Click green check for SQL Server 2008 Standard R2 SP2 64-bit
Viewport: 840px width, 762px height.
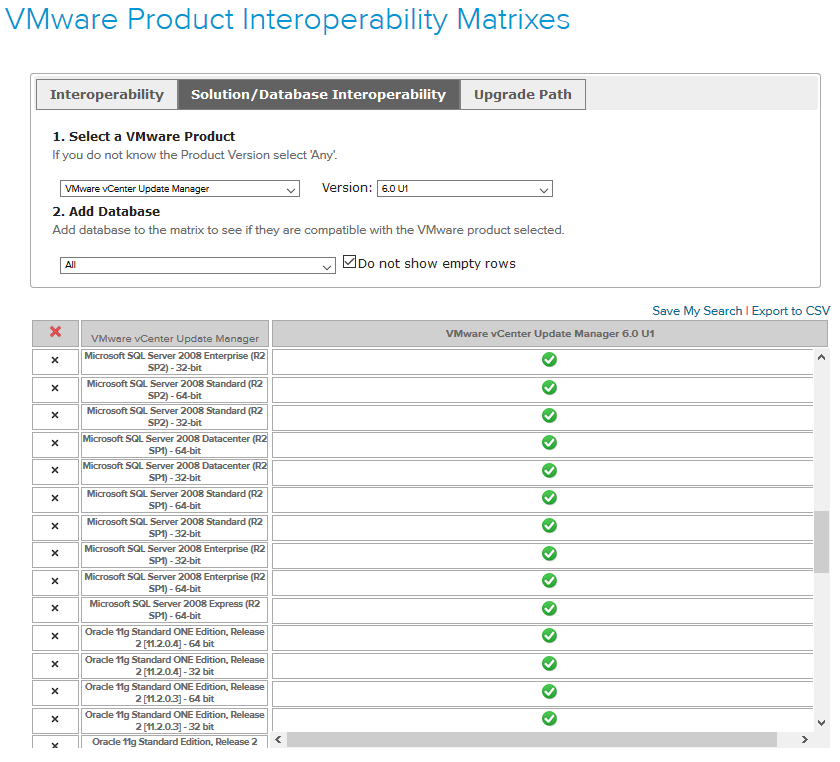(x=549, y=387)
